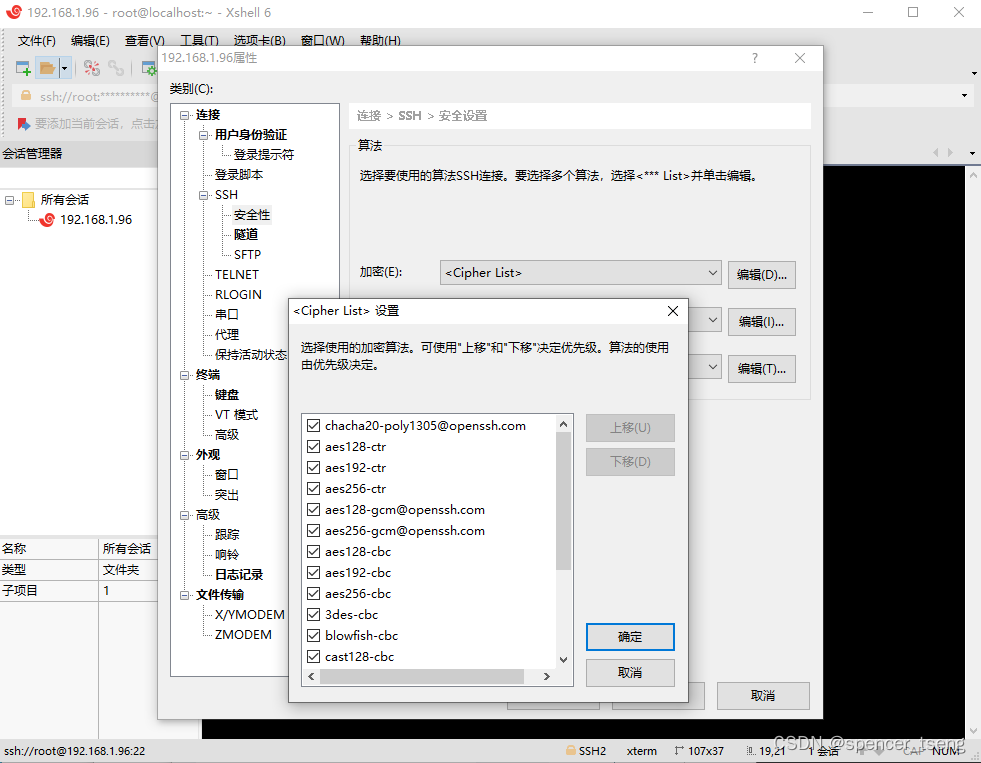
Task: Click the cipher list scrollbar down arrow
Action: tap(562, 659)
